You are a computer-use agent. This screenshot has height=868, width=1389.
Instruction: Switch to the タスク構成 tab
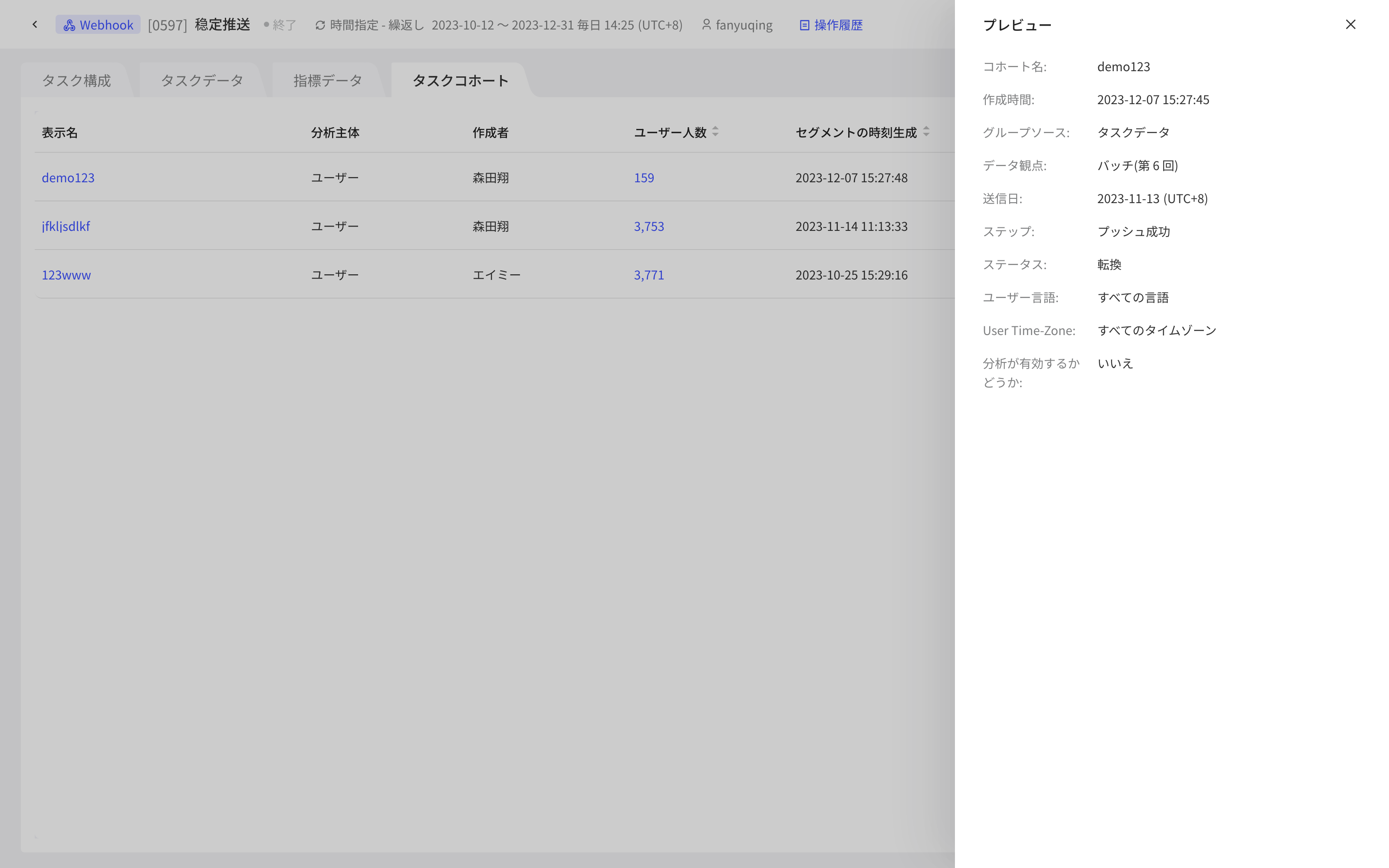(x=76, y=80)
